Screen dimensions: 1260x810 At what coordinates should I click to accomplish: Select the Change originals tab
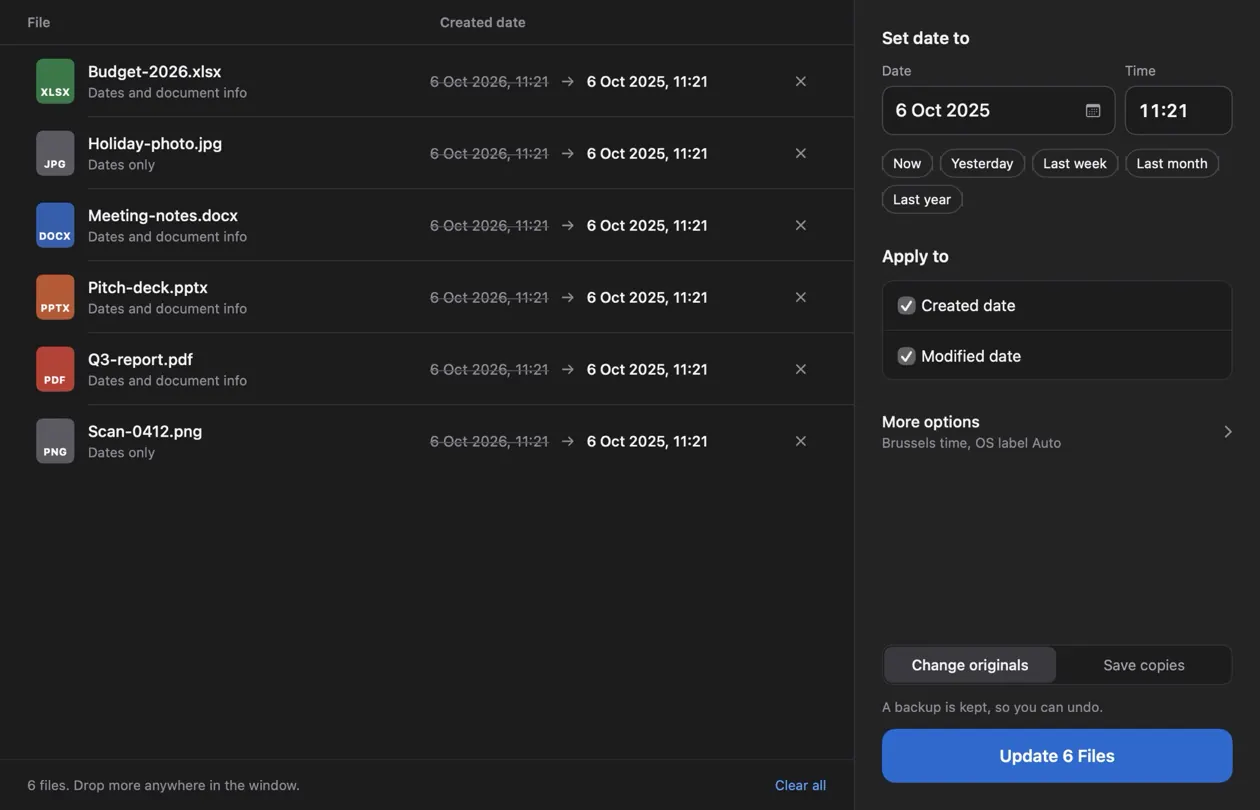970,665
